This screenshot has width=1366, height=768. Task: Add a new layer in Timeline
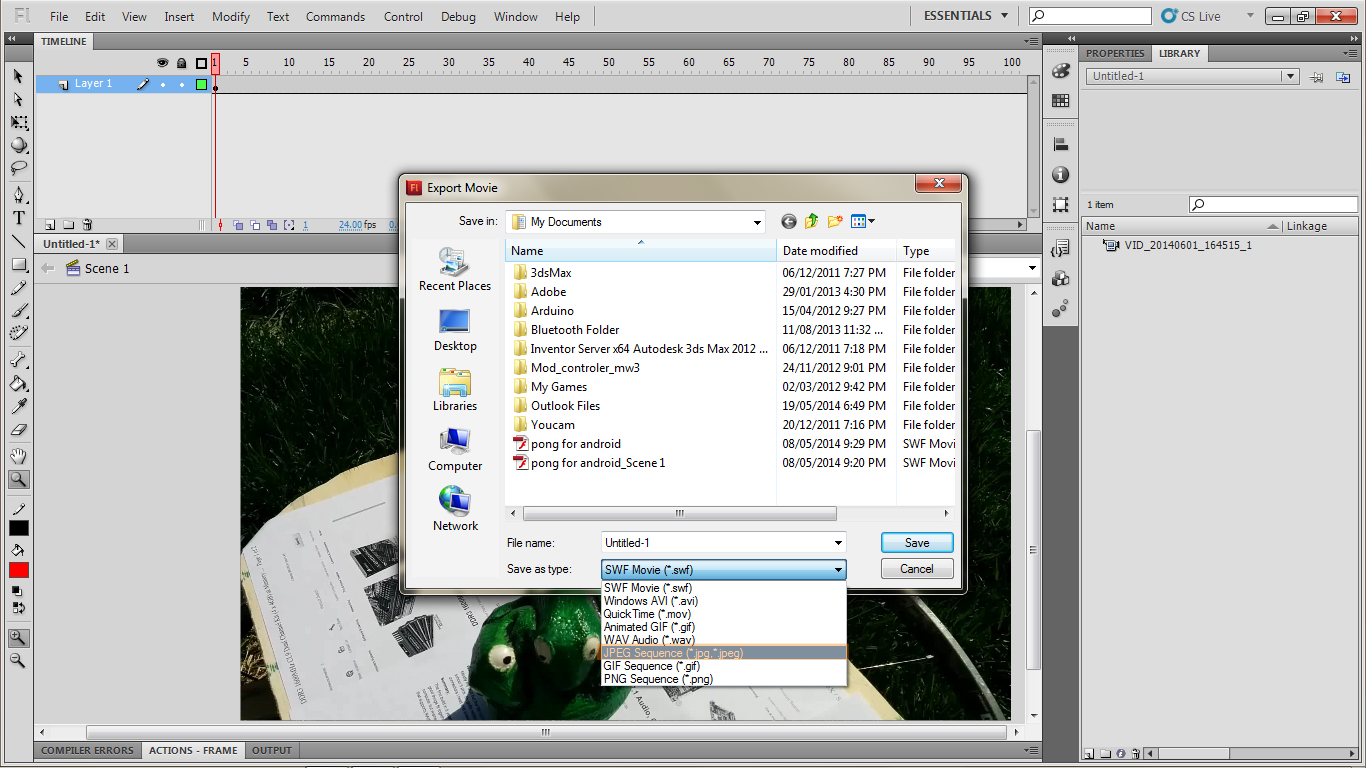tap(49, 225)
